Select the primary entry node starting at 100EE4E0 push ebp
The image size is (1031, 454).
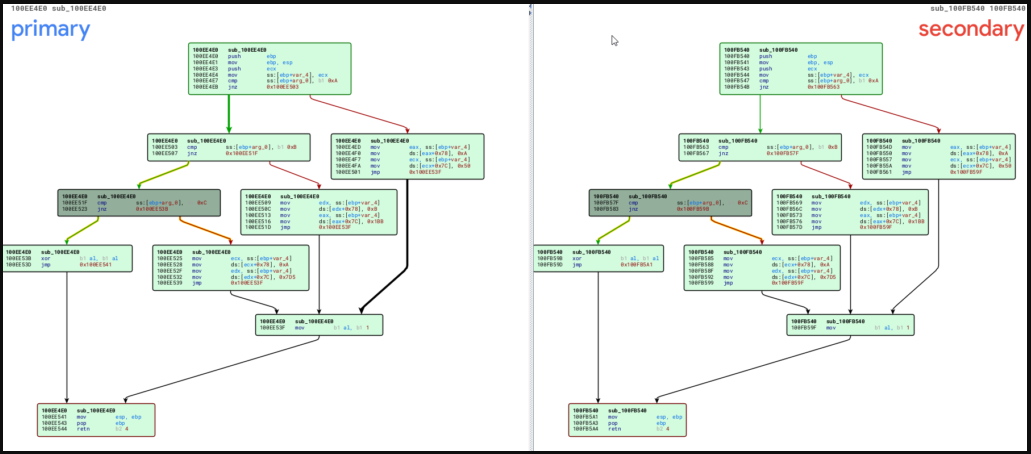(x=270, y=68)
